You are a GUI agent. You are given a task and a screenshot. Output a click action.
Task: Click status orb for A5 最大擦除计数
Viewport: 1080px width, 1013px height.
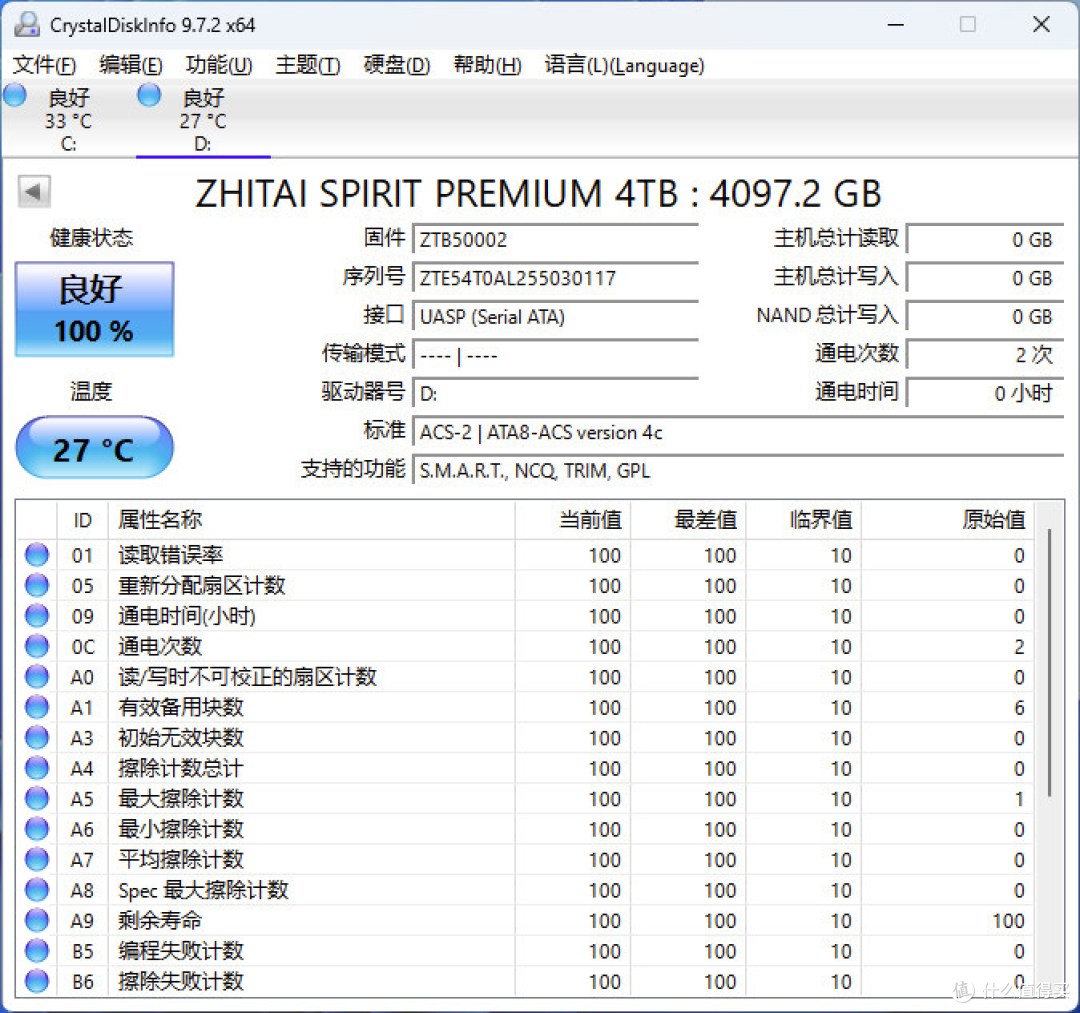pyautogui.click(x=37, y=798)
